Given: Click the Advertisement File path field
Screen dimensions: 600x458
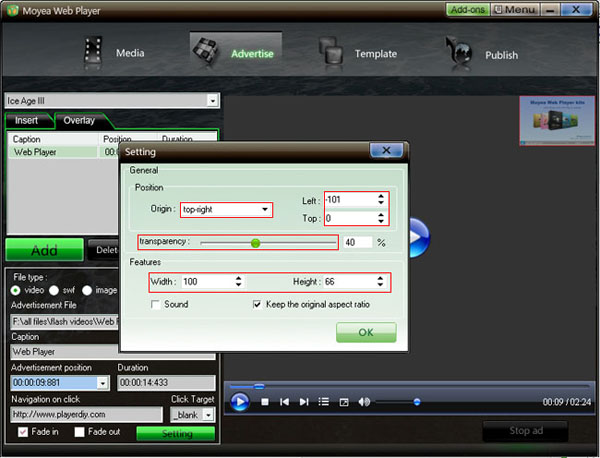Looking at the screenshot, I should point(65,322).
